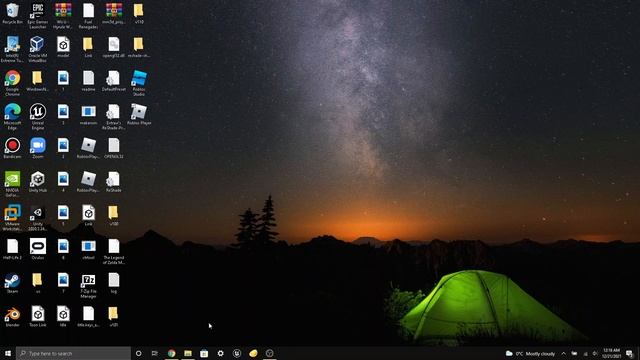Open the notification center icon

pyautogui.click(x=630, y=353)
